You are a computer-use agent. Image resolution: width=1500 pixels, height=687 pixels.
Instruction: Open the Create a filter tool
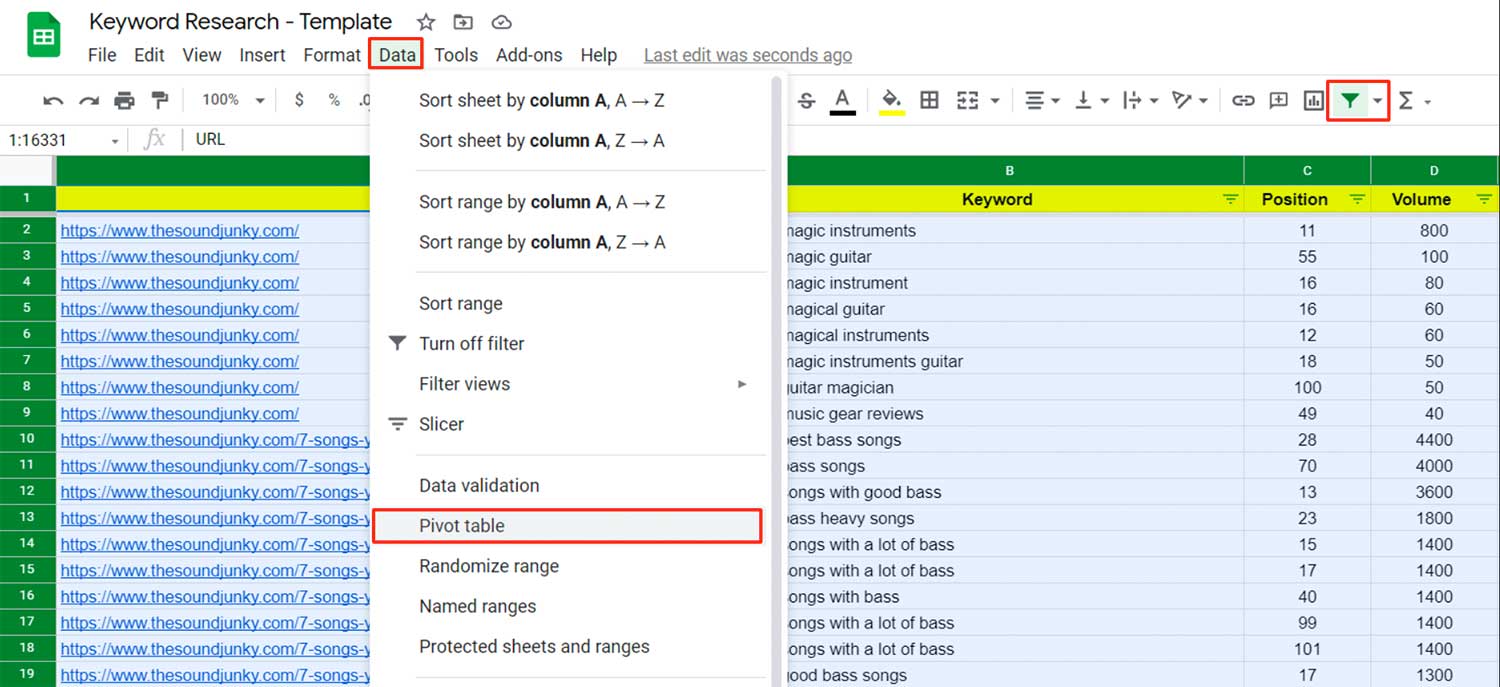(1350, 100)
